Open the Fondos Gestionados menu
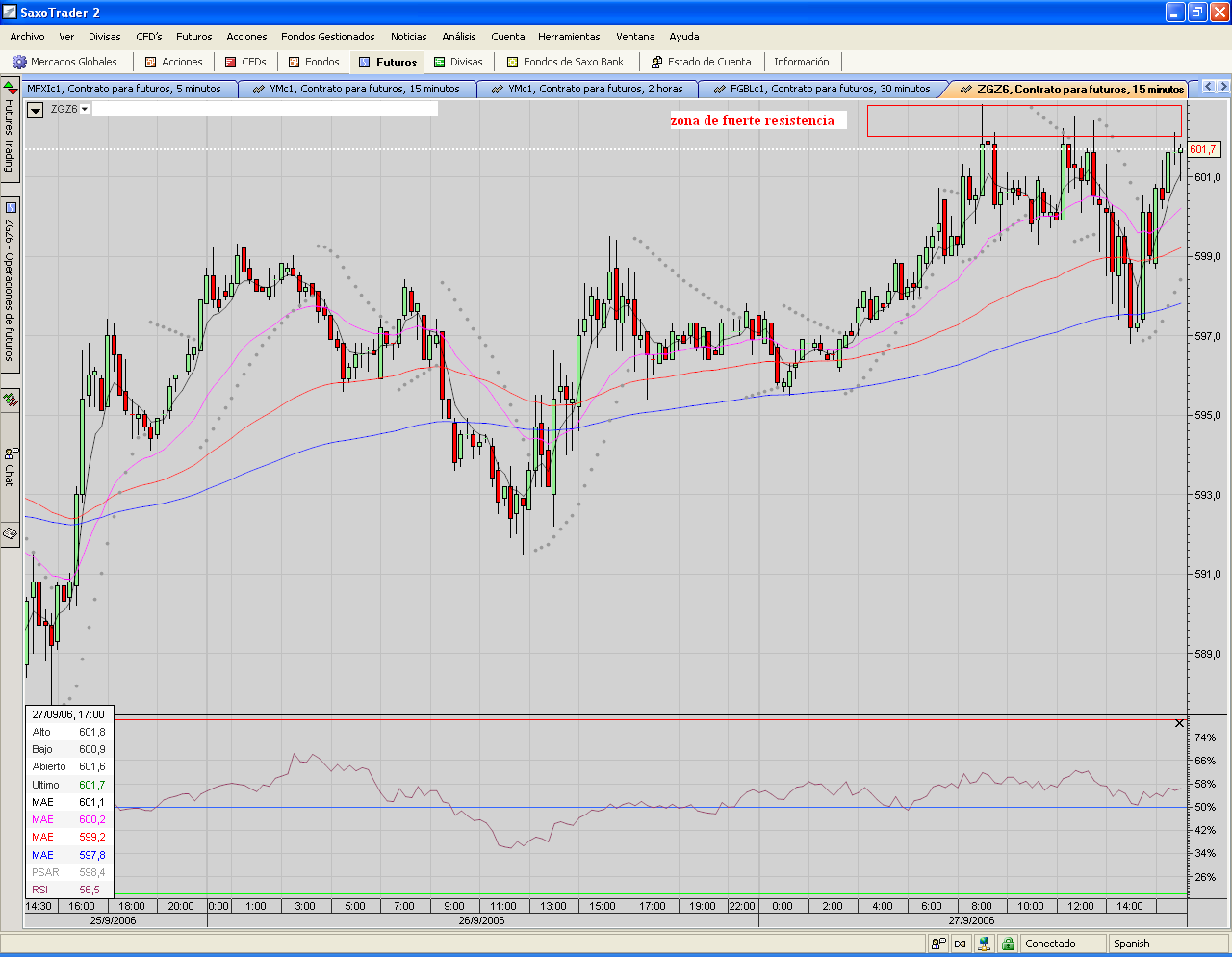The image size is (1232, 957). [328, 37]
